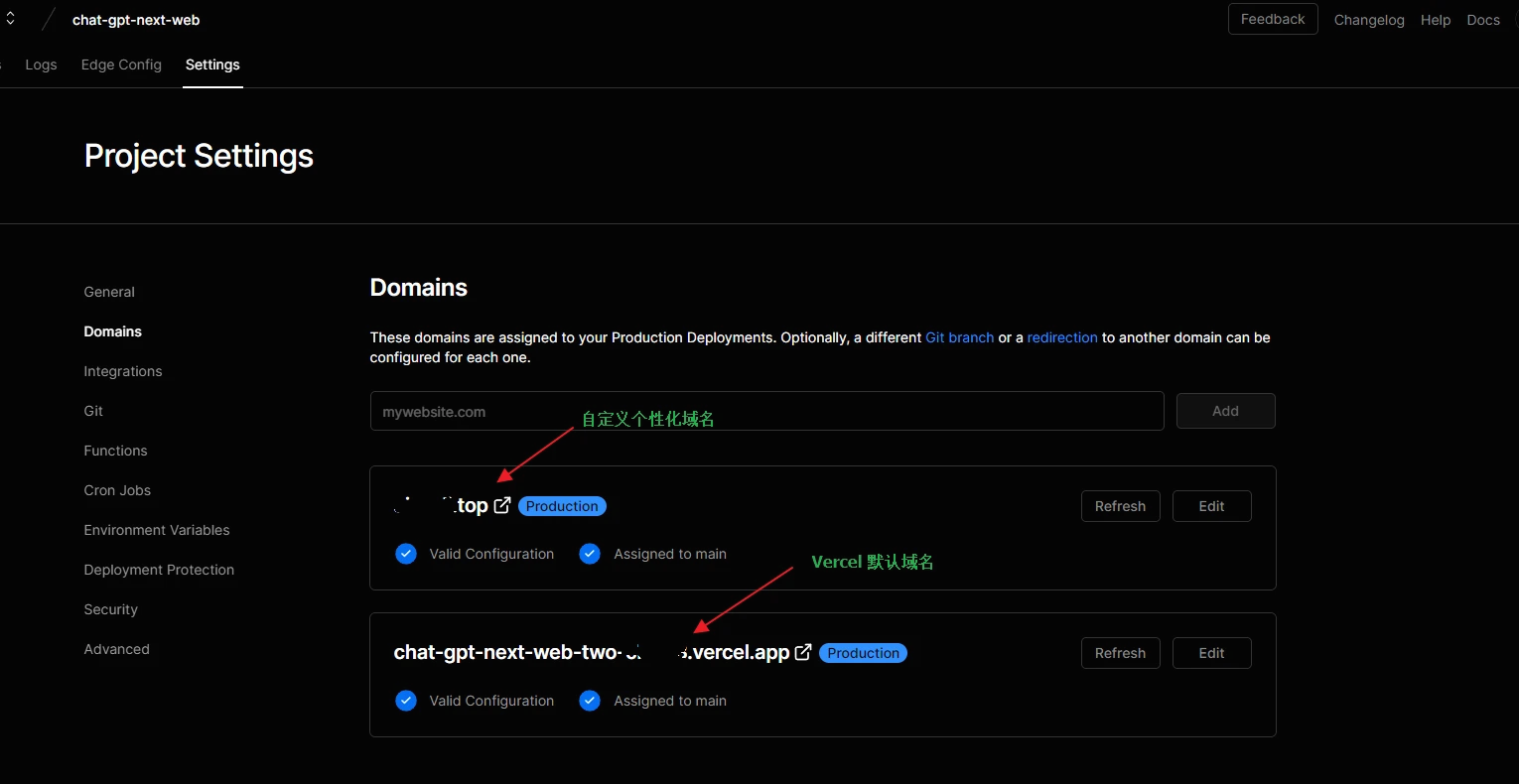Select the Settings tab
Image resolution: width=1519 pixels, height=784 pixels.
[212, 65]
